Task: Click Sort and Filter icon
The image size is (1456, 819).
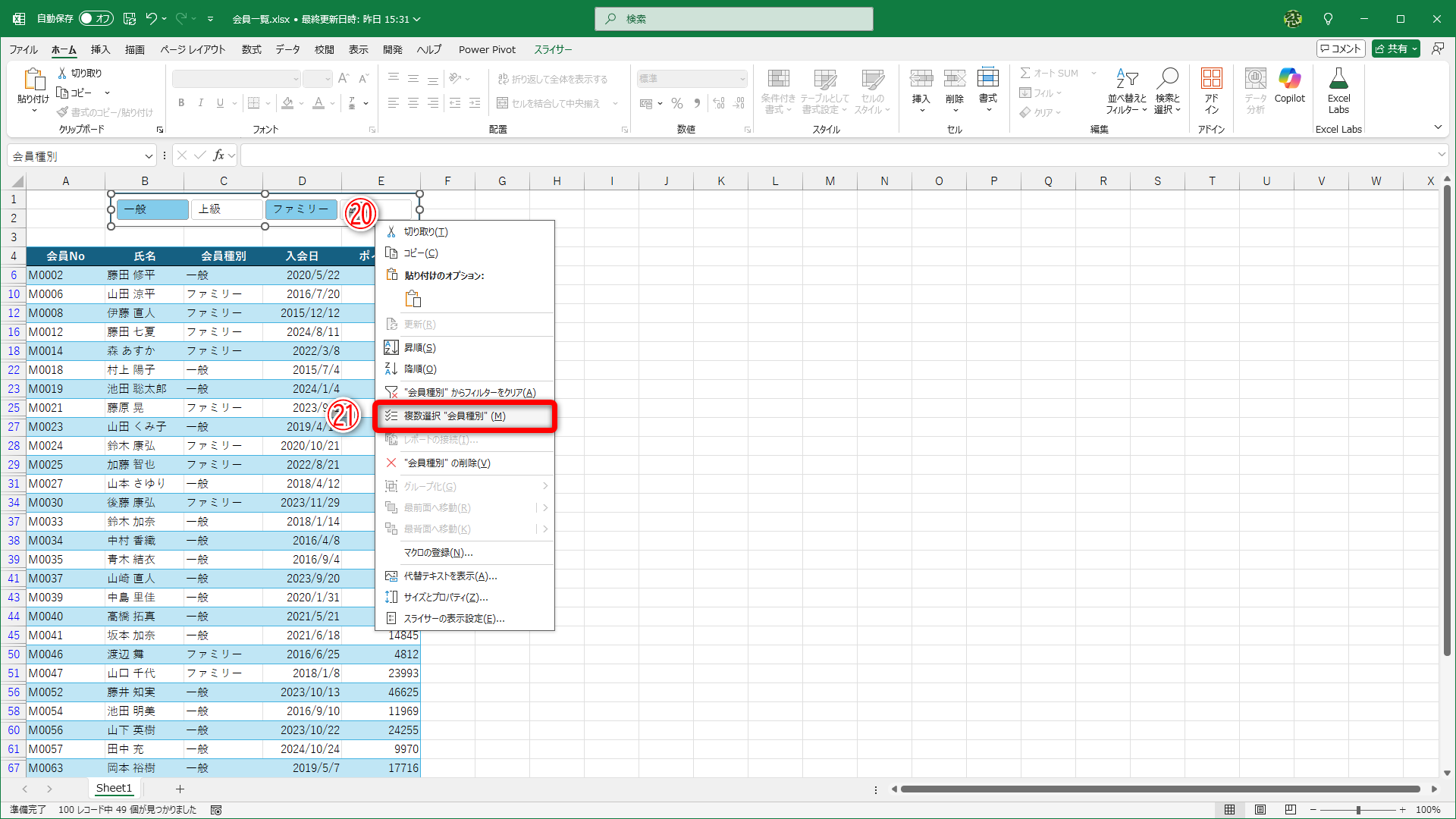Action: [x=1126, y=90]
